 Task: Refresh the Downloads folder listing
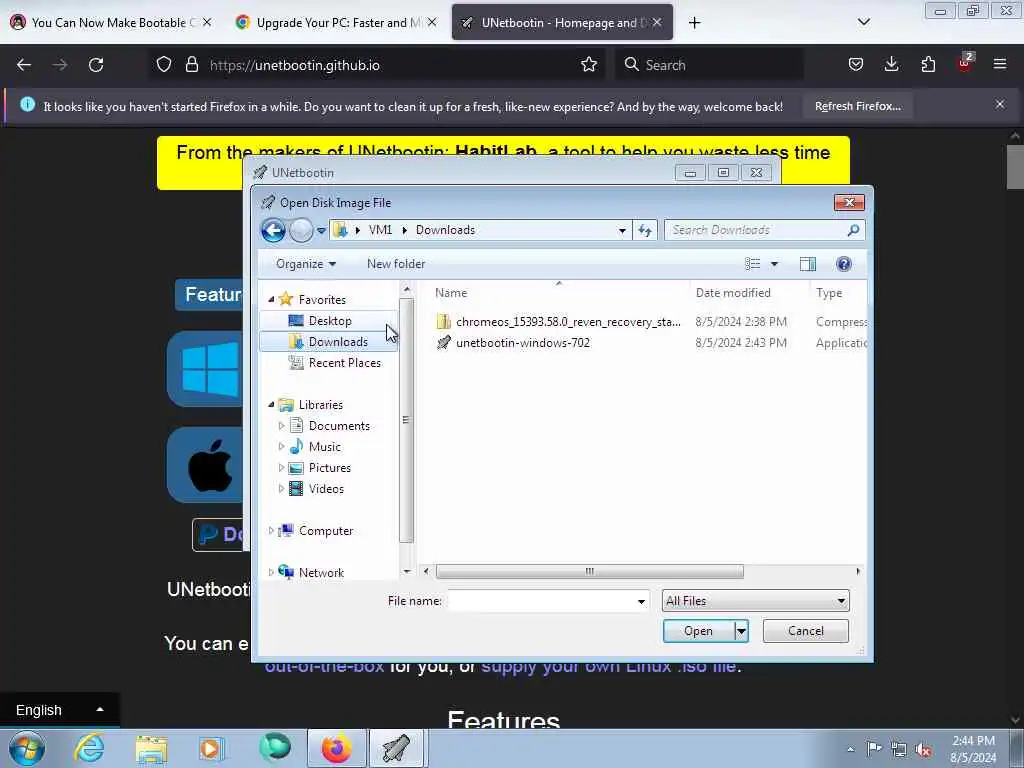pos(645,230)
